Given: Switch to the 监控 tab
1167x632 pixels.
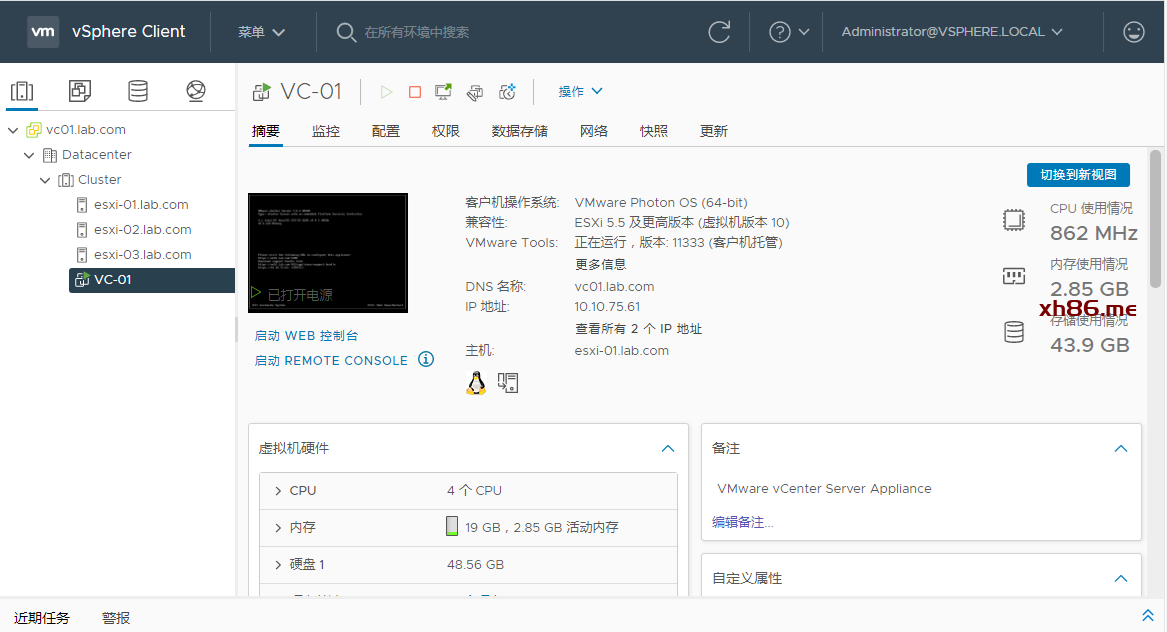Looking at the screenshot, I should 325,131.
